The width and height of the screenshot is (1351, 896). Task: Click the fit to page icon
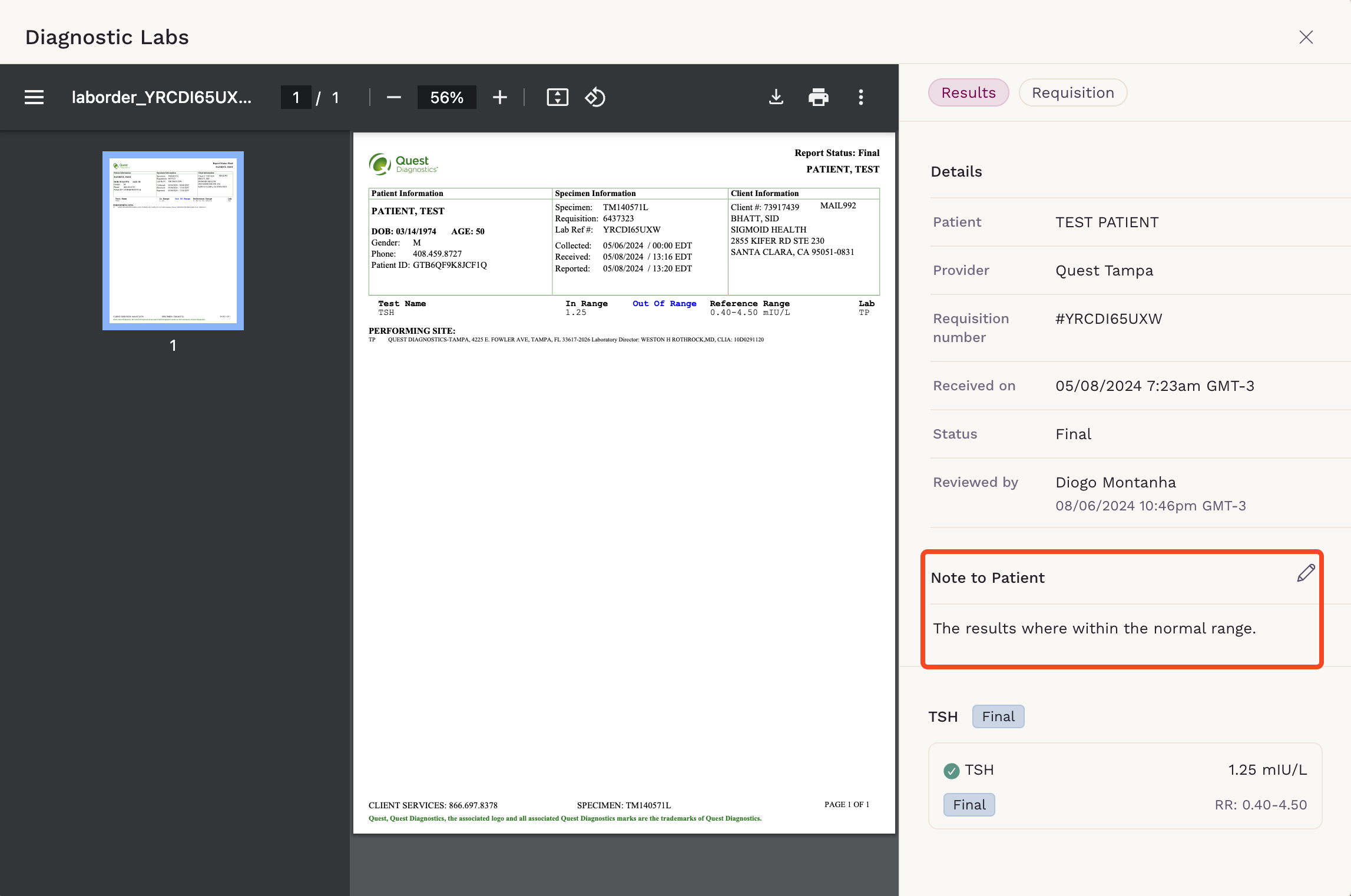[557, 97]
